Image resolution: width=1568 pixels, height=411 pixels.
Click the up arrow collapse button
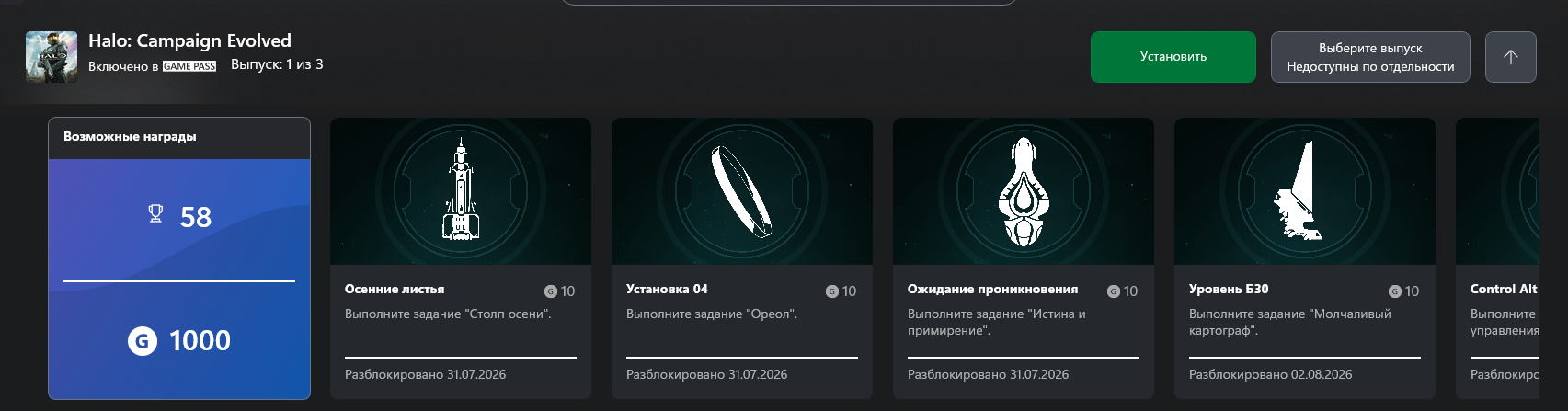tap(1510, 57)
